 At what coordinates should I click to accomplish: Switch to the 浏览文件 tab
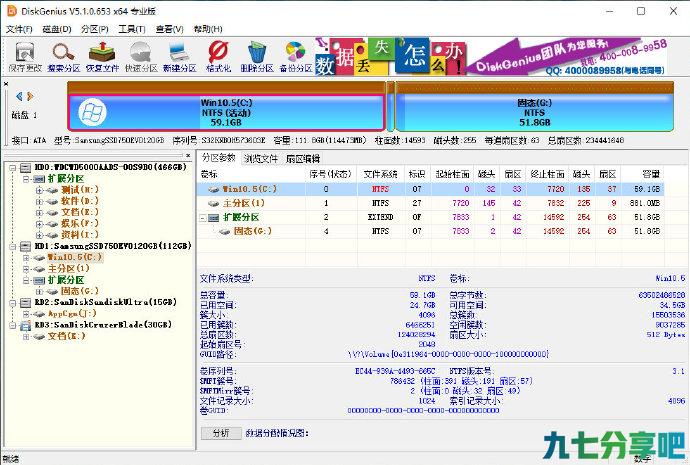pos(261,159)
